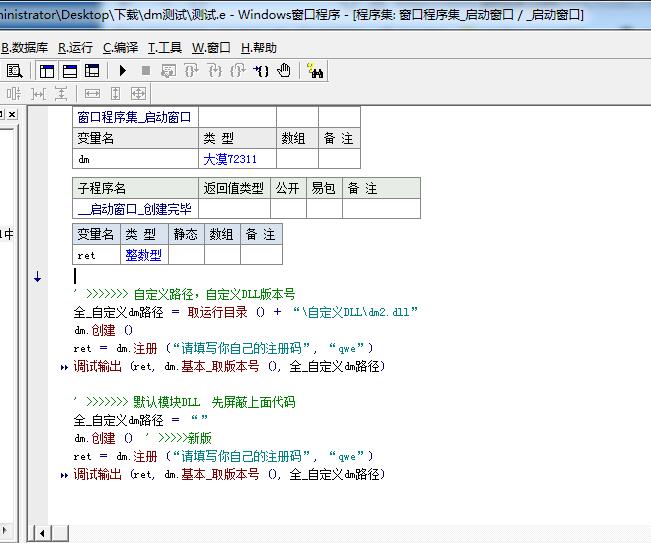Image resolution: width=651 pixels, height=543 pixels.
Task: Toggle the second panel layout icon
Action: point(70,71)
